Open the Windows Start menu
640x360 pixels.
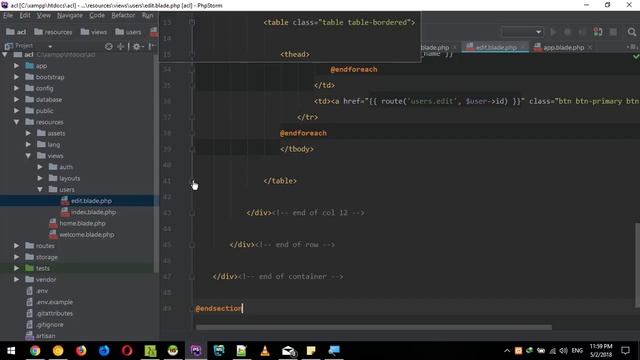[x=11, y=351]
